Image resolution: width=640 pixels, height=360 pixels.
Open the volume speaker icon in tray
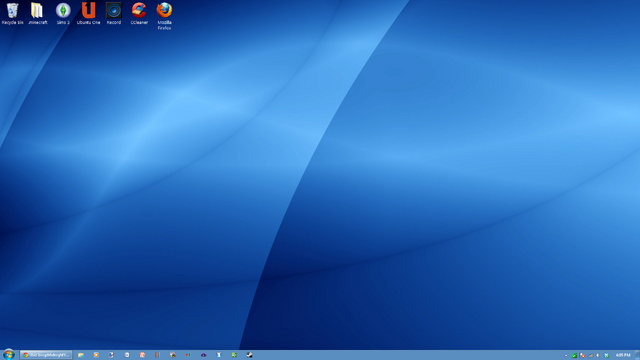pyautogui.click(x=598, y=355)
